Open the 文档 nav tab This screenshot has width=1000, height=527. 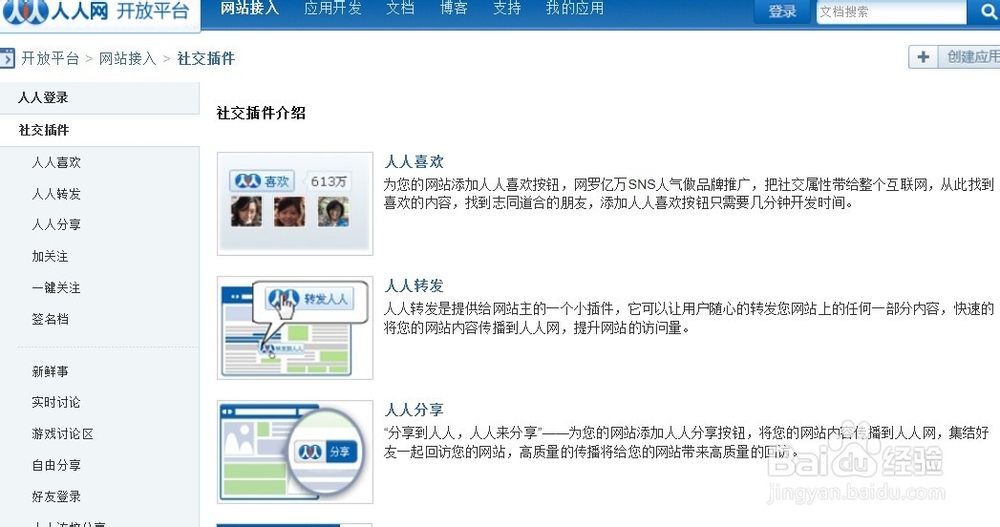tap(401, 9)
